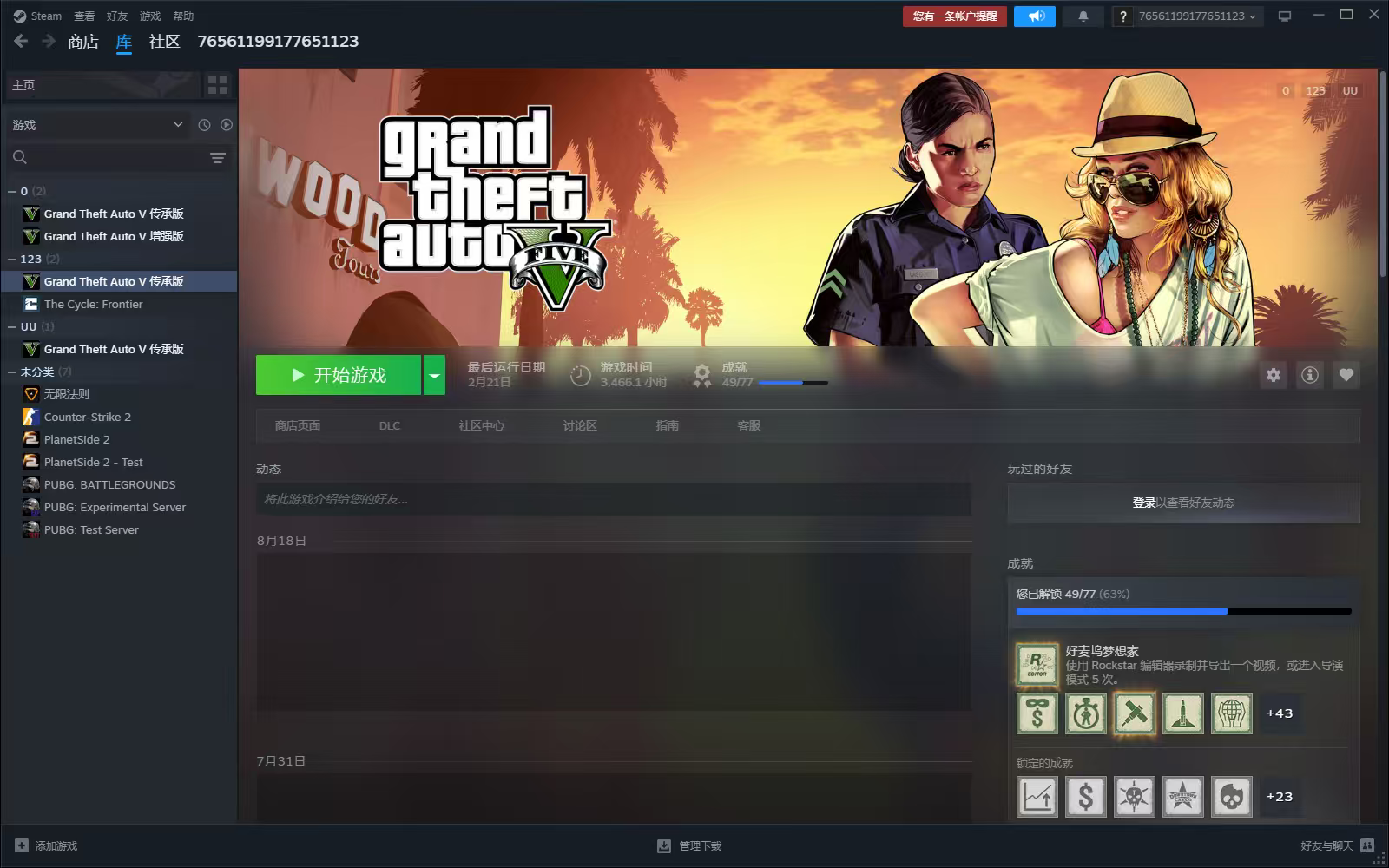Viewport: 1389px width, 868px height.
Task: Click the Steam logo menu
Action: pos(37,16)
